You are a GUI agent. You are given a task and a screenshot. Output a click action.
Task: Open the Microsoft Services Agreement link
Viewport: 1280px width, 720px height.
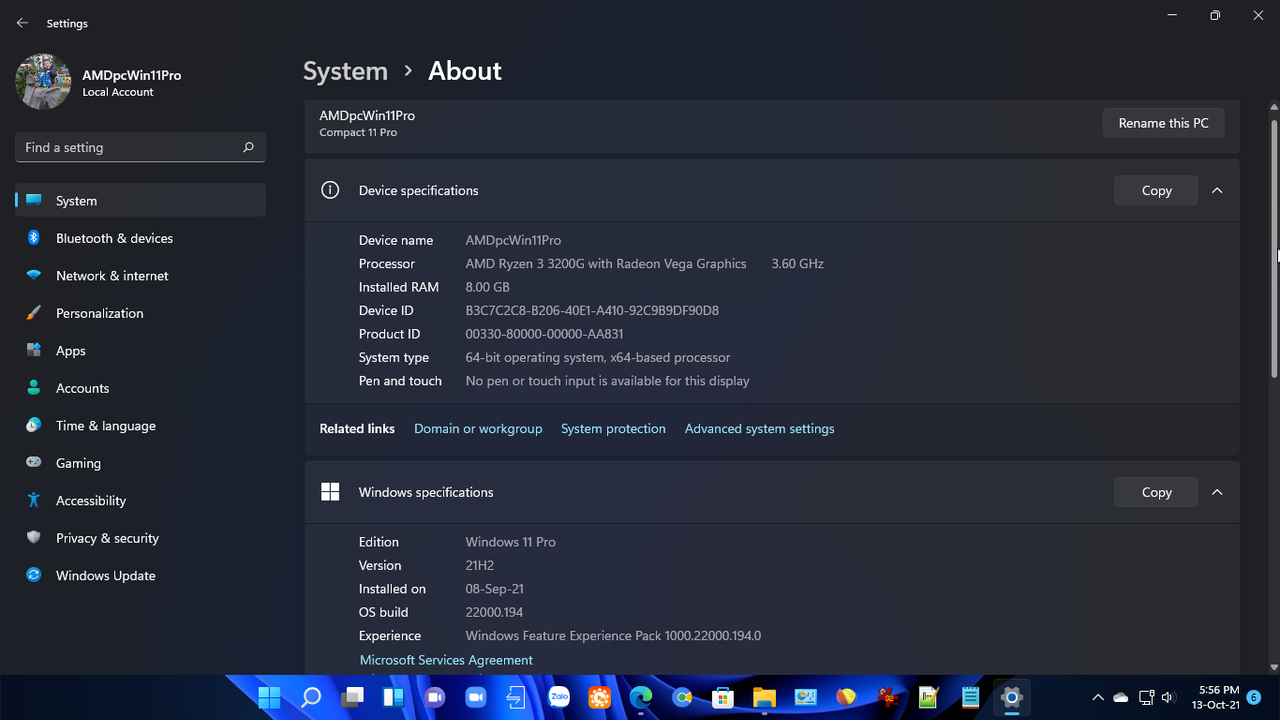446,660
